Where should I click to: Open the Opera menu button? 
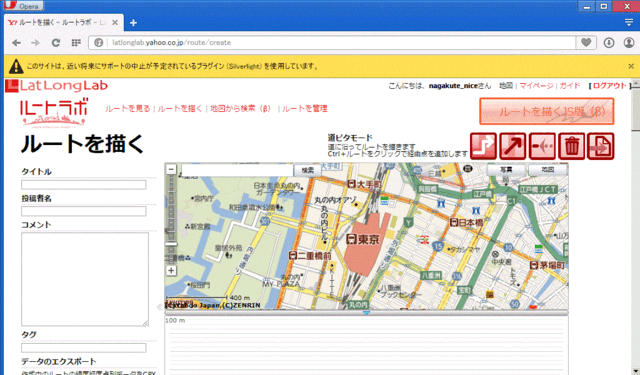[23, 6]
